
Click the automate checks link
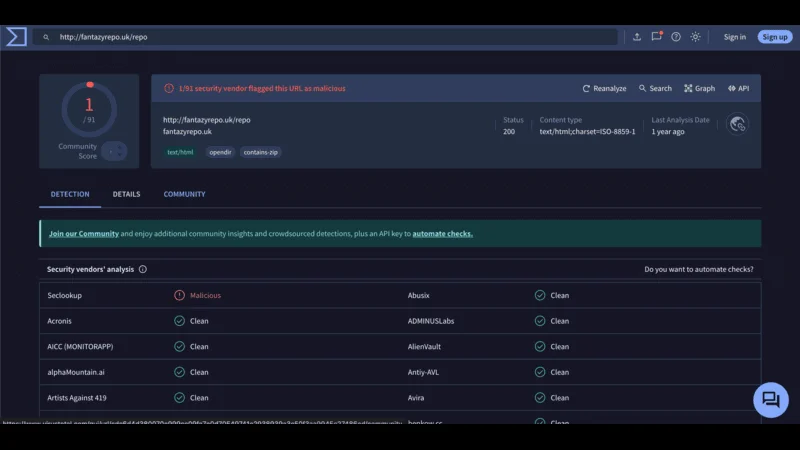(442, 234)
